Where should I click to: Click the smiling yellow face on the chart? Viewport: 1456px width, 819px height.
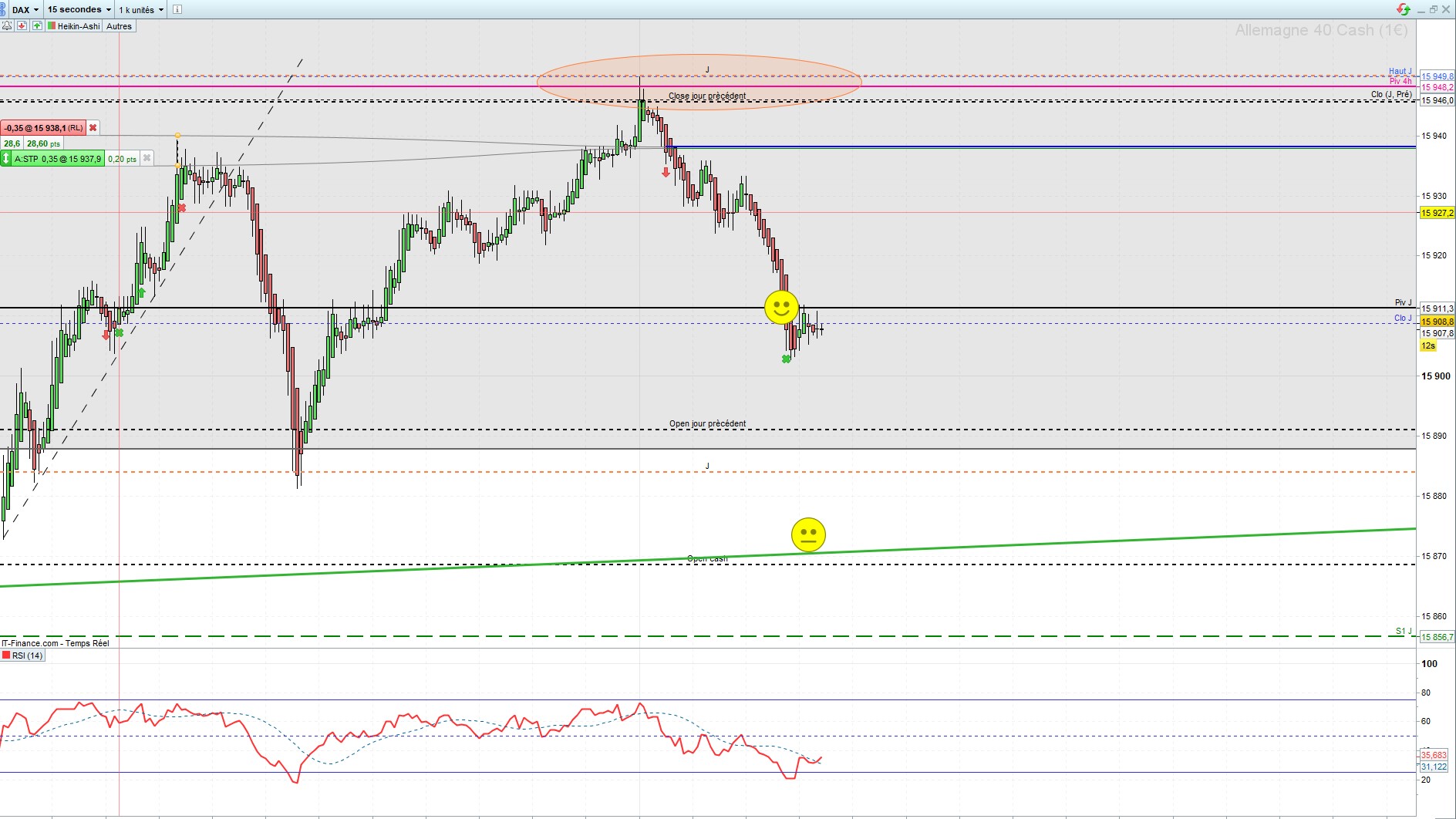pyautogui.click(x=781, y=307)
